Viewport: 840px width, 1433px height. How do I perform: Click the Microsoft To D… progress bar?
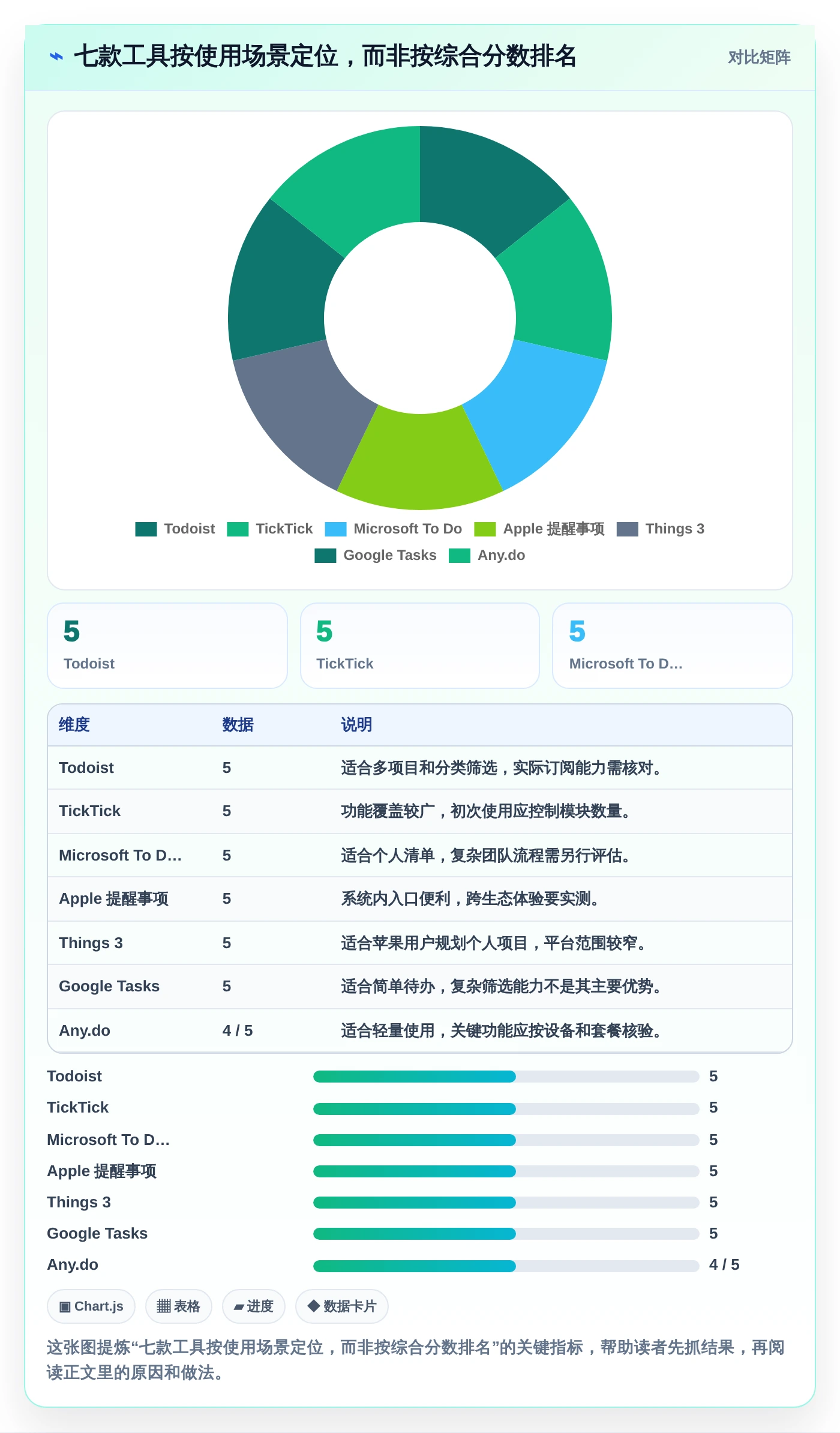pyautogui.click(x=506, y=1140)
